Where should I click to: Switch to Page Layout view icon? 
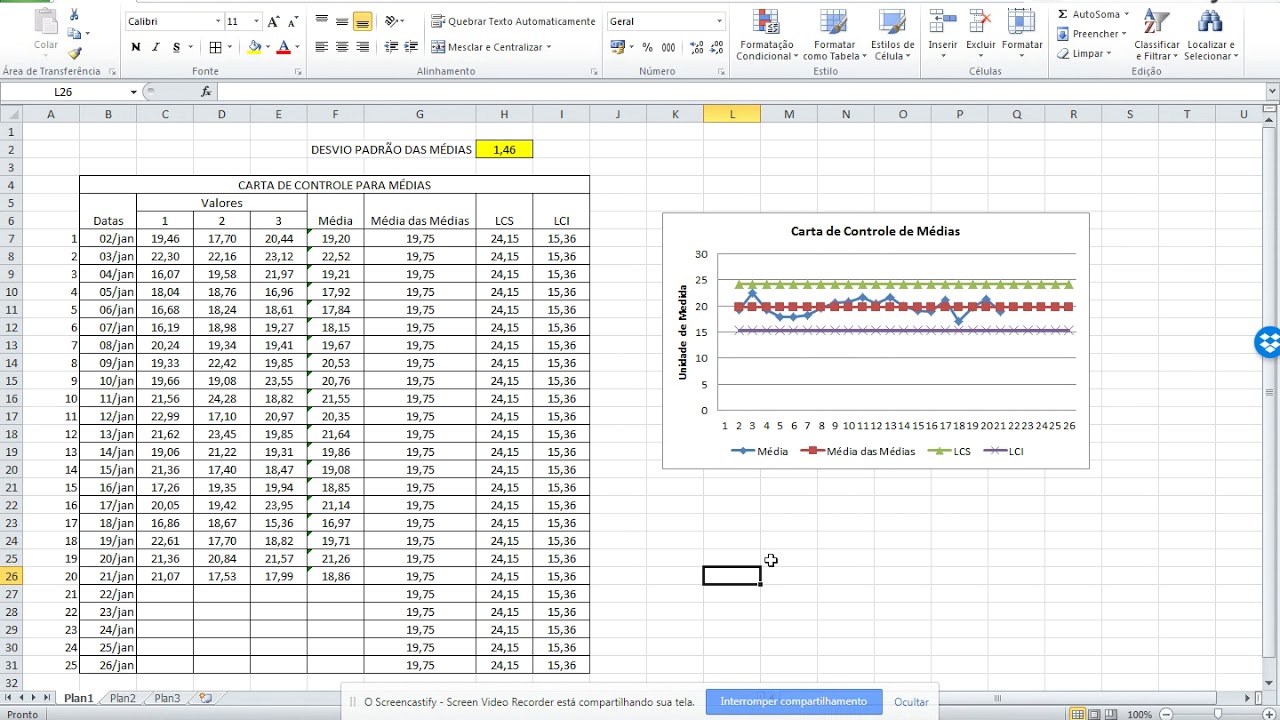[1094, 714]
